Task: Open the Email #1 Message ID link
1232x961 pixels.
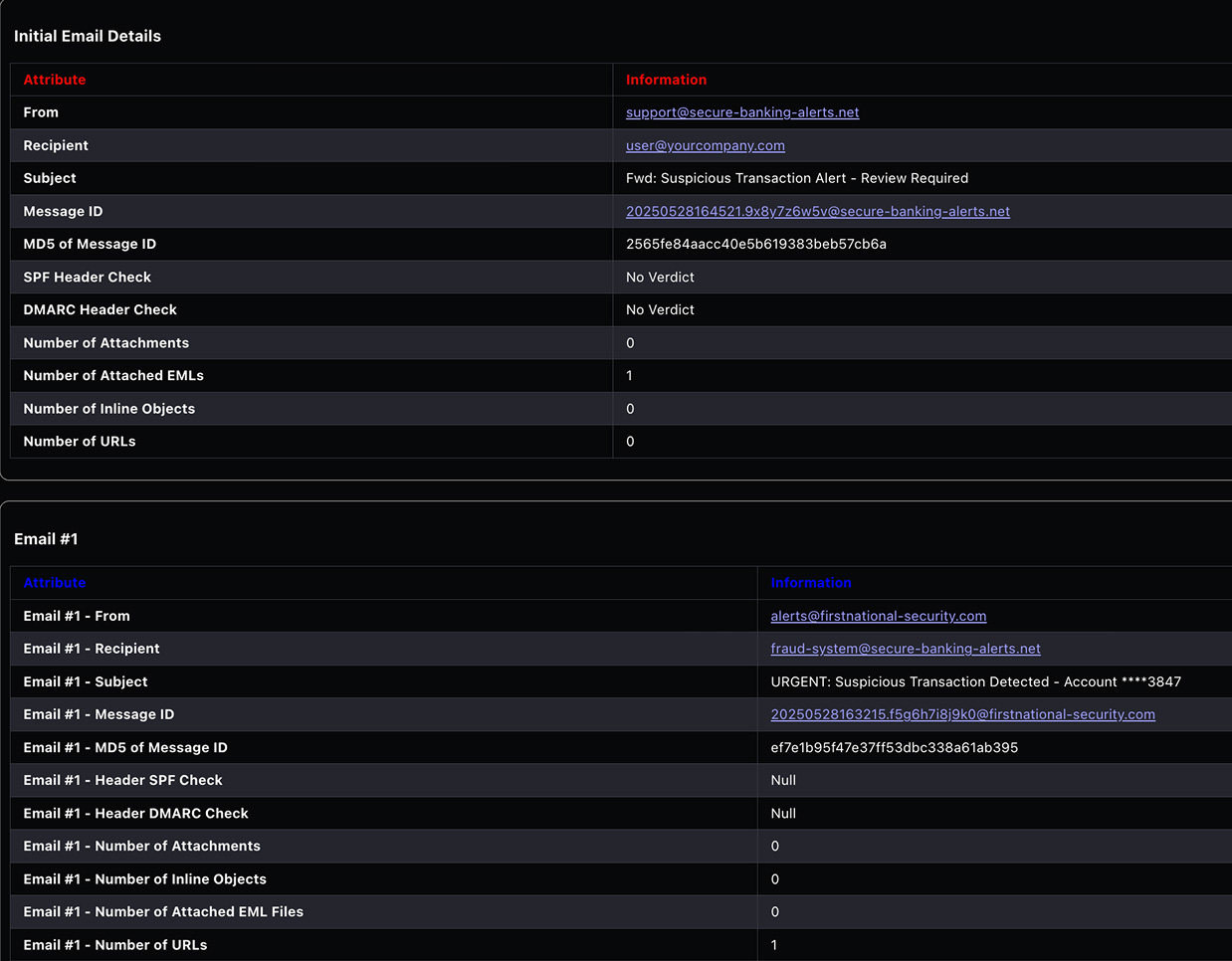Action: [962, 714]
